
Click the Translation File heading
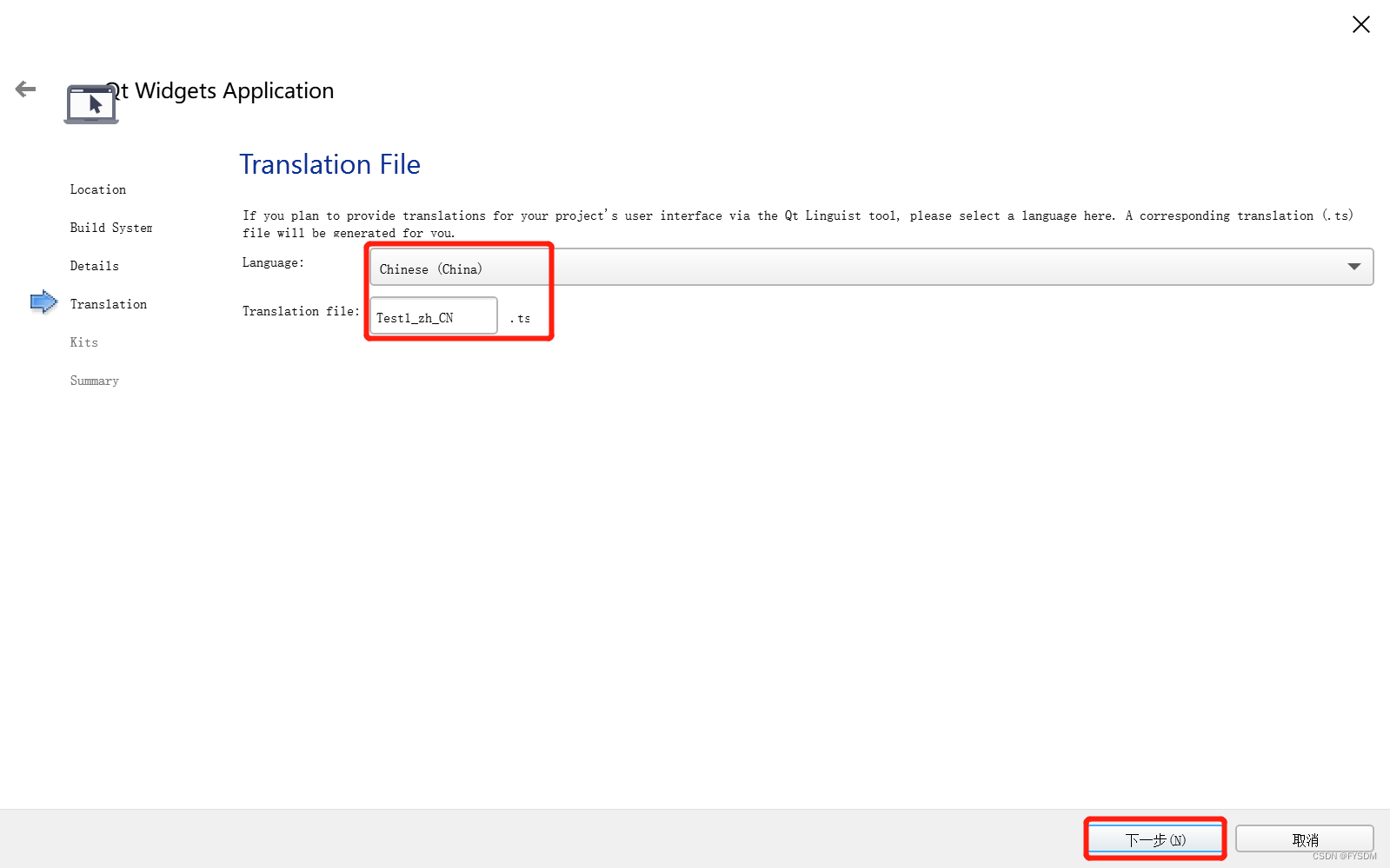pyautogui.click(x=330, y=164)
